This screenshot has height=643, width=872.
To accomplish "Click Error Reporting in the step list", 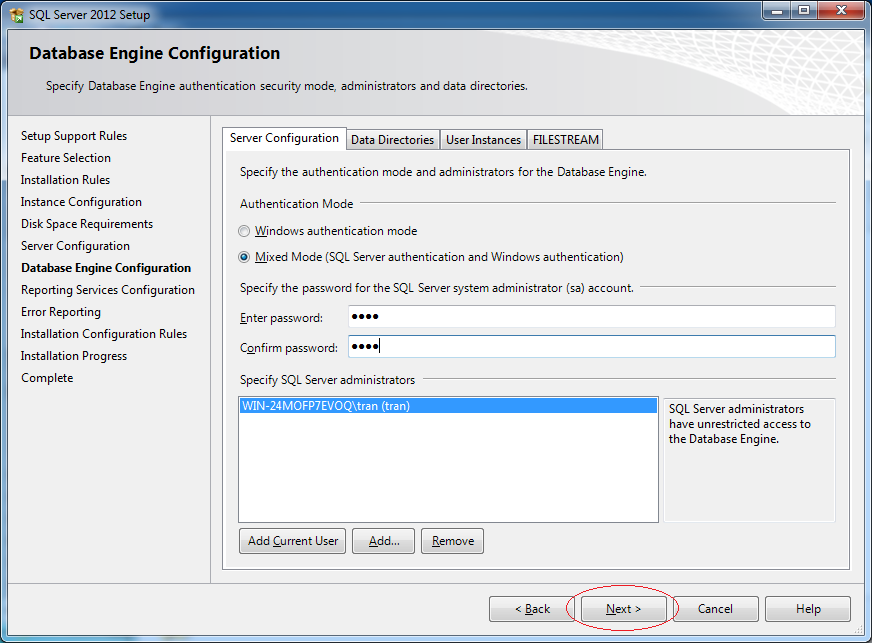I will tap(61, 312).
